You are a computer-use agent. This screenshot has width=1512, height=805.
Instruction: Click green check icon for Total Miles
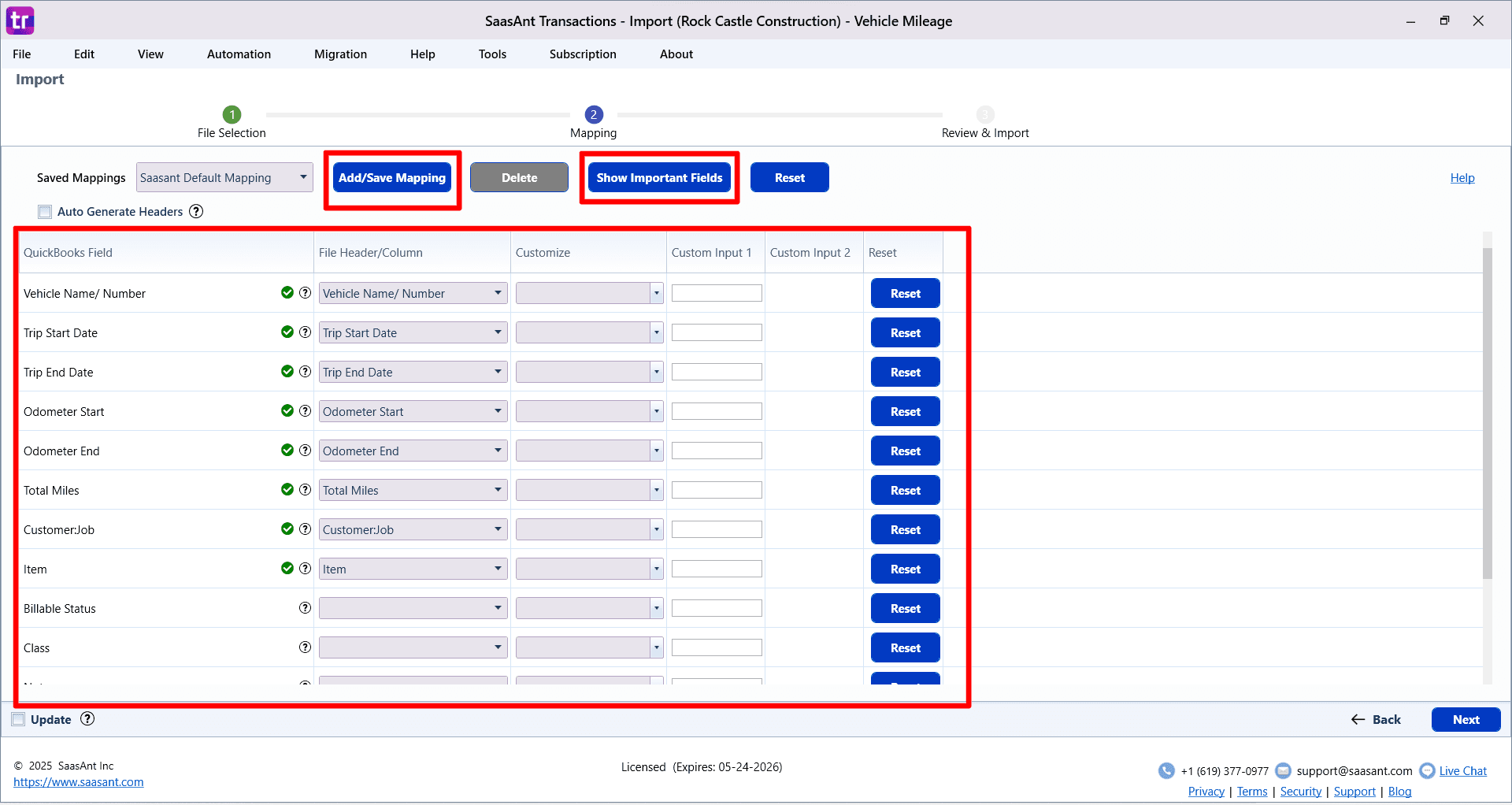click(x=287, y=490)
